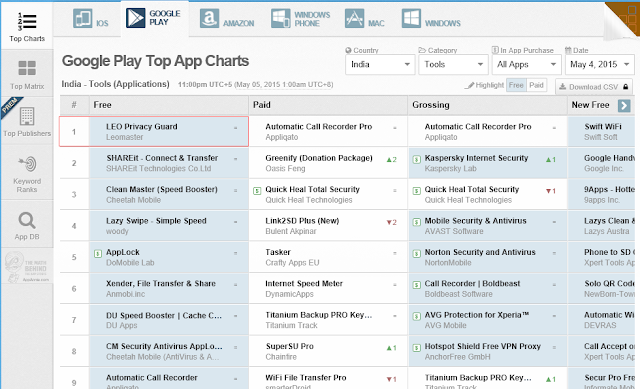Screen dimensions: 640x389
Task: Open publisher Kaspersky Lab link
Action: 451,169
